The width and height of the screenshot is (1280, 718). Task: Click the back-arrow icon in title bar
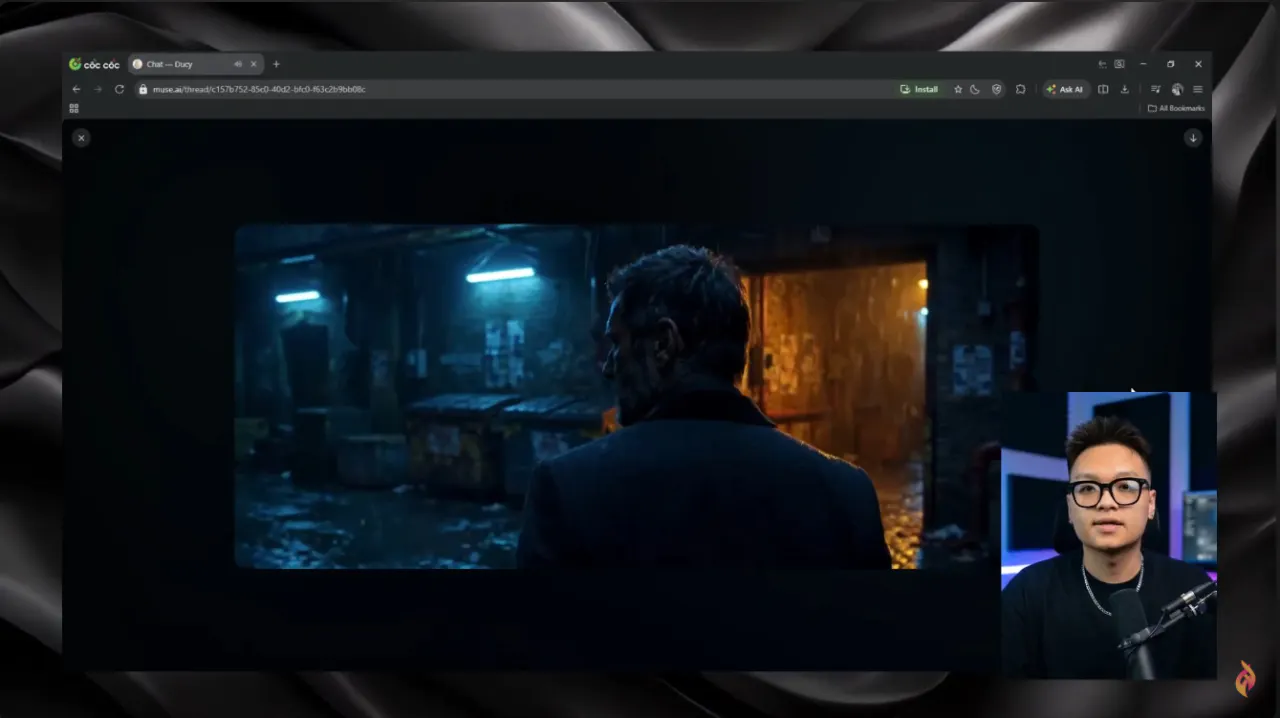pyautogui.click(x=1102, y=64)
